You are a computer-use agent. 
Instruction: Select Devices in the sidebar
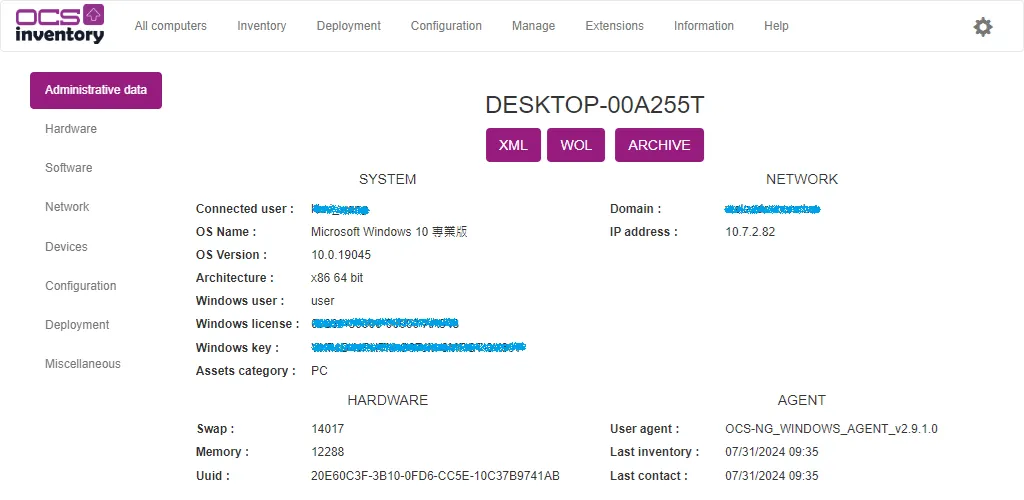pos(66,247)
